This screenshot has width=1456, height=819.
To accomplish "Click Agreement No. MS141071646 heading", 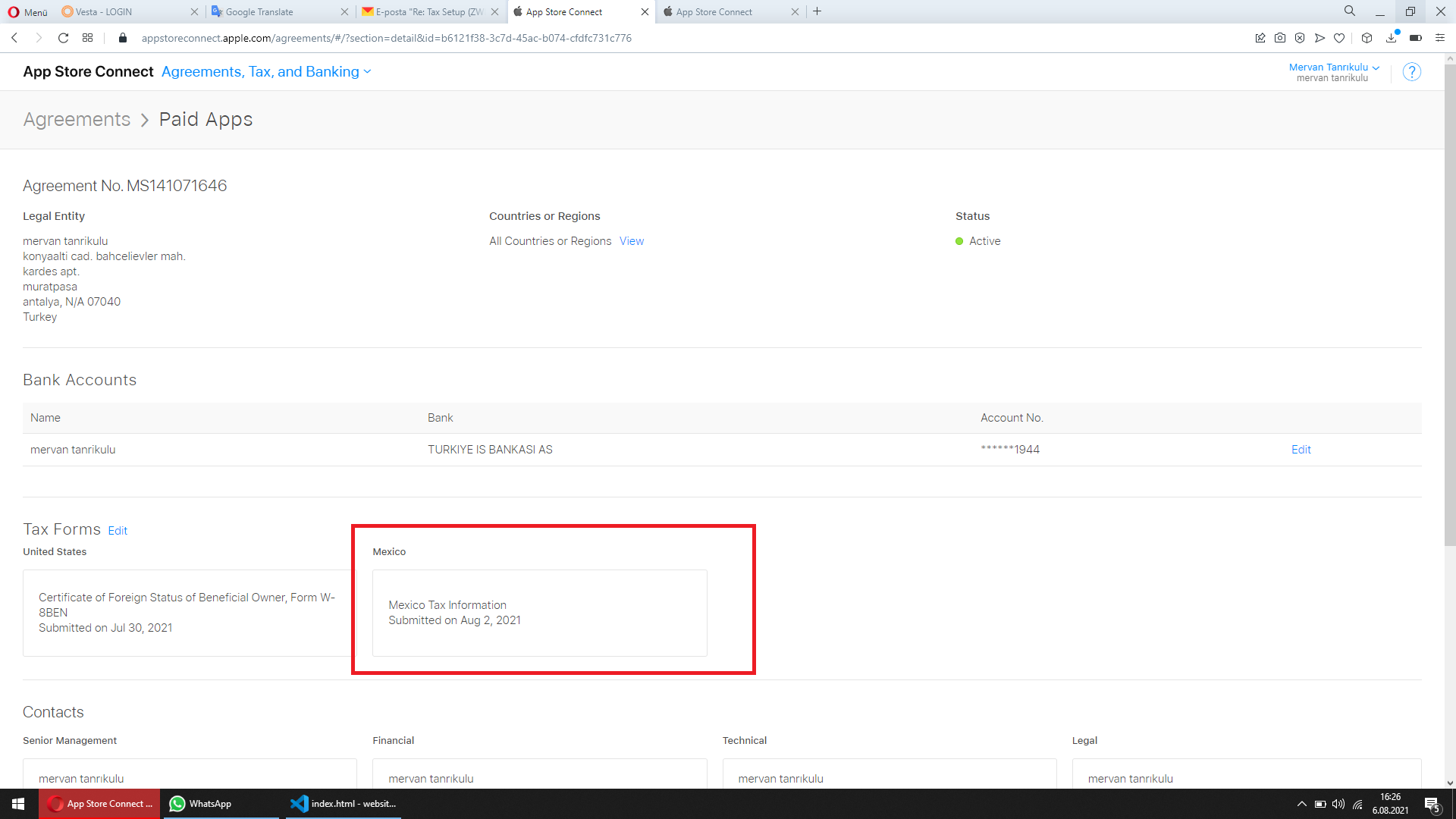I will coord(125,186).
